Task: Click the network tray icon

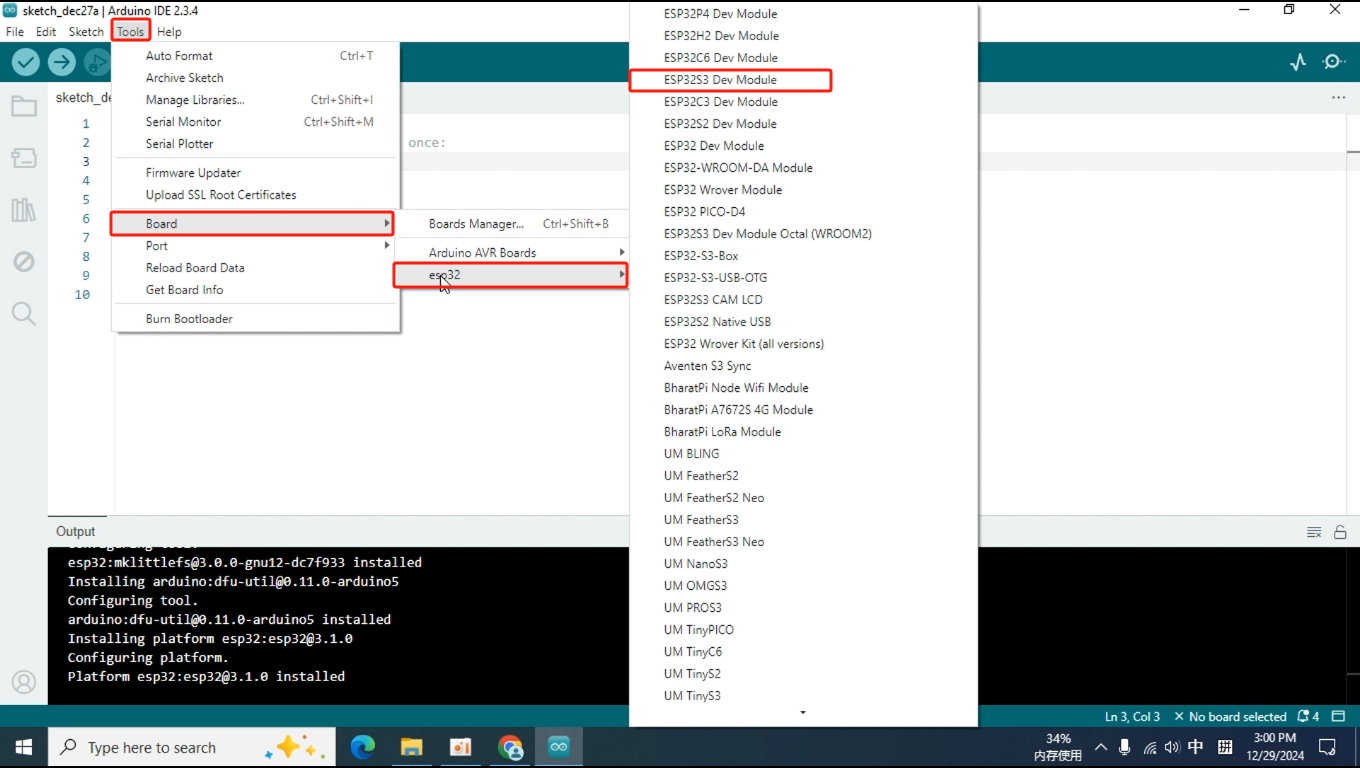Action: [x=1149, y=747]
